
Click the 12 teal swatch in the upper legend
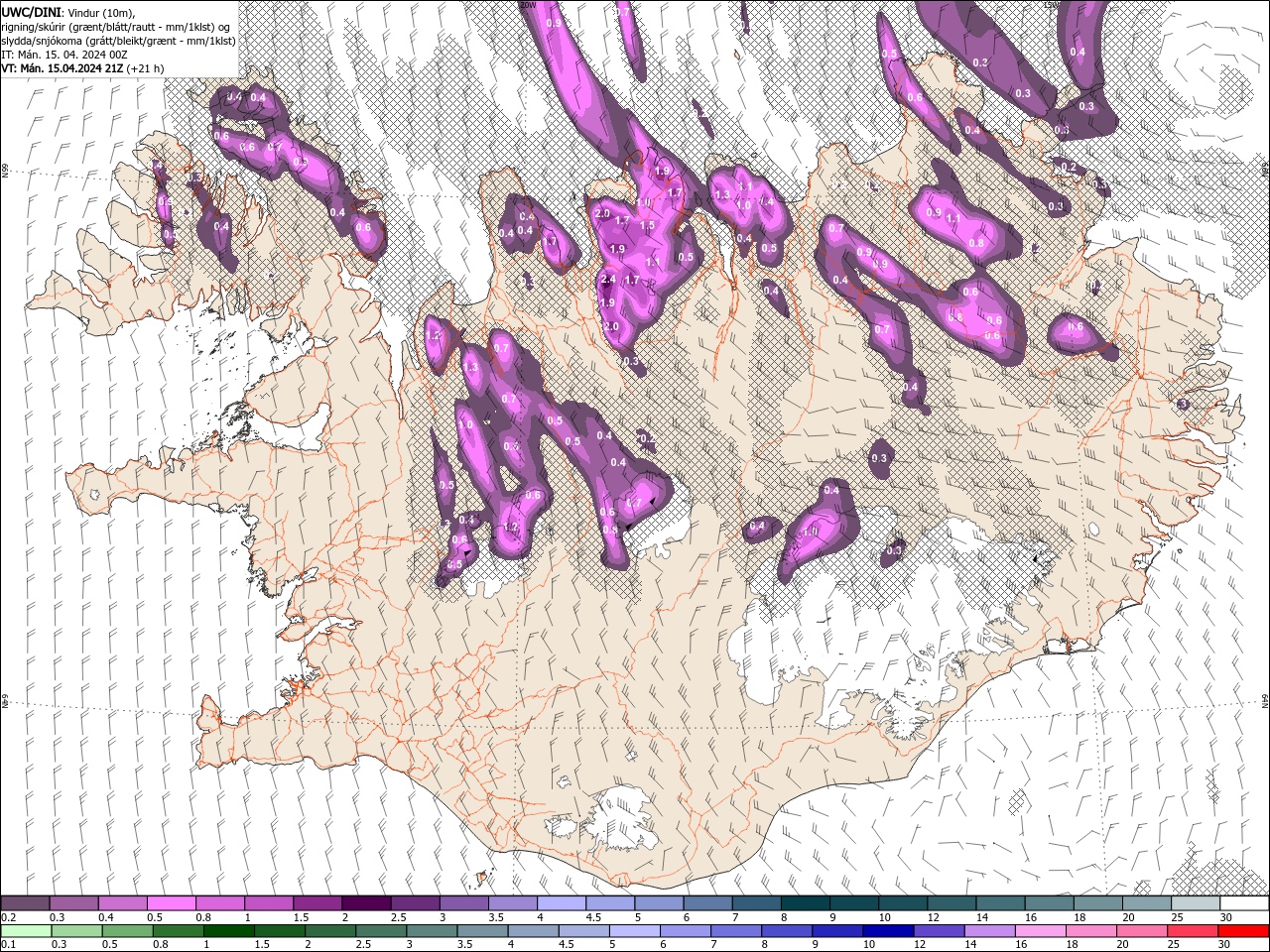(952, 903)
